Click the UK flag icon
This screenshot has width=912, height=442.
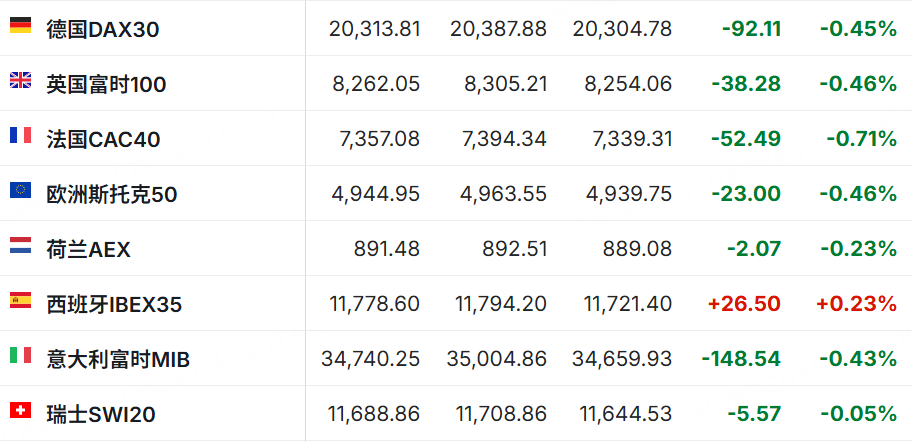pos(20,80)
